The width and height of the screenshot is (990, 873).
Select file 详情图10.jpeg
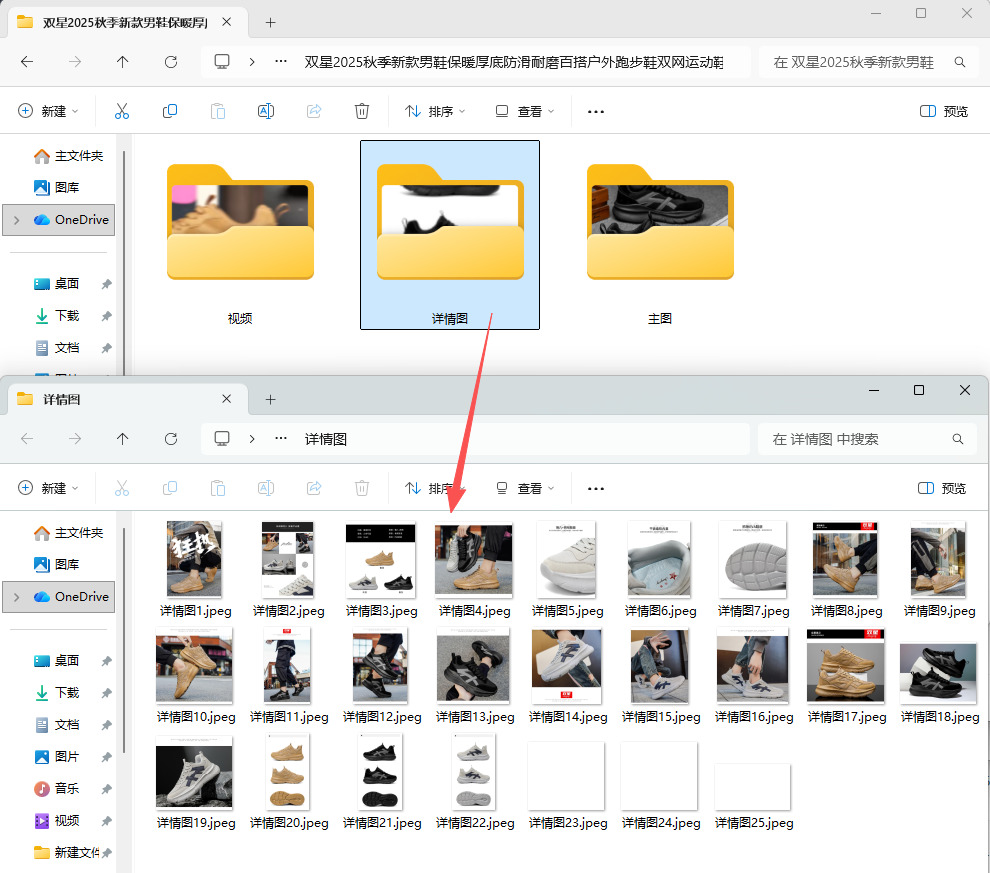click(x=195, y=675)
